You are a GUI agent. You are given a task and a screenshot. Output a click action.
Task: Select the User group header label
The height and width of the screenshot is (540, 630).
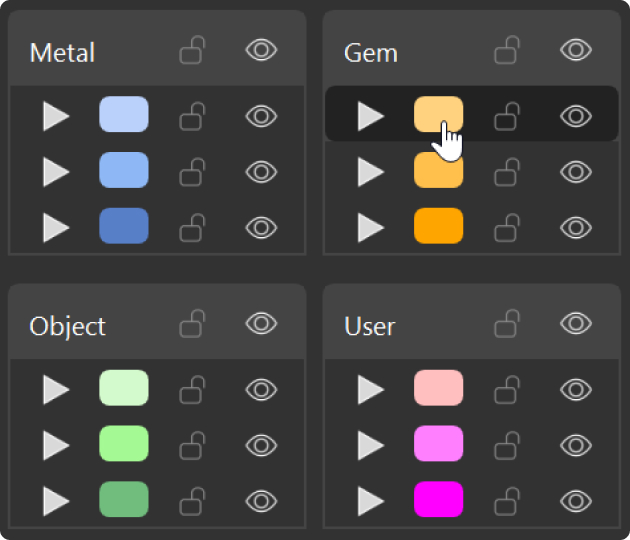tap(370, 326)
